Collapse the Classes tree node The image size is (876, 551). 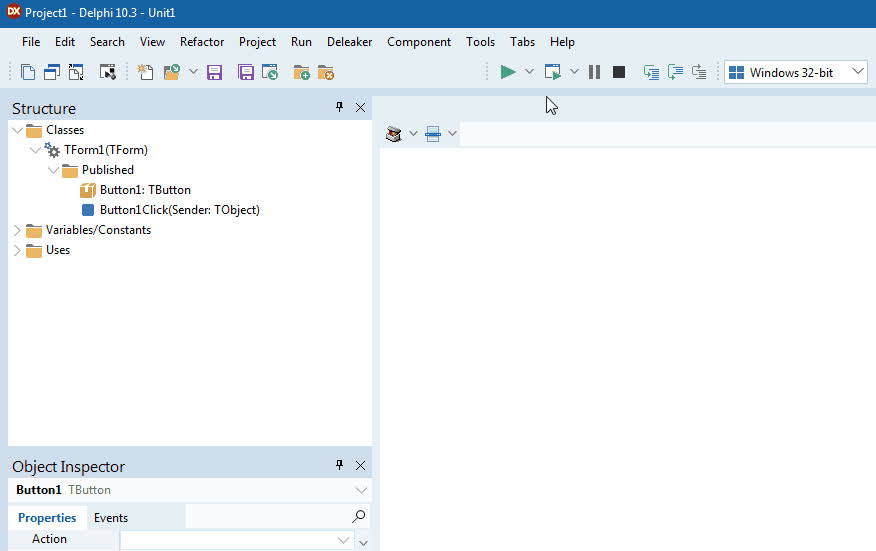pos(17,130)
